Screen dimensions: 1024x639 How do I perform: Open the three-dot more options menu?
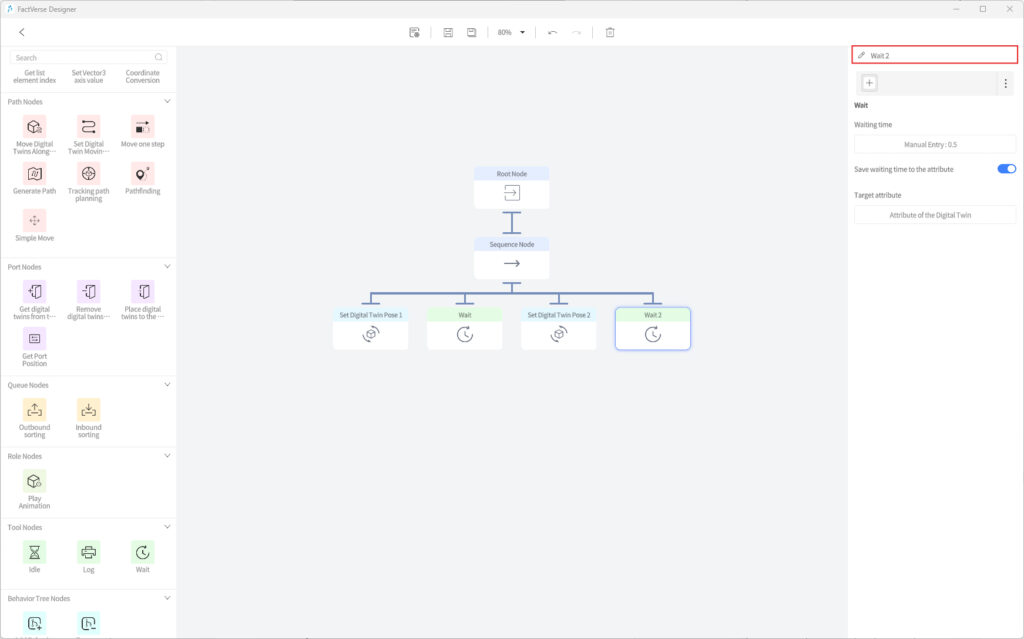[1006, 83]
